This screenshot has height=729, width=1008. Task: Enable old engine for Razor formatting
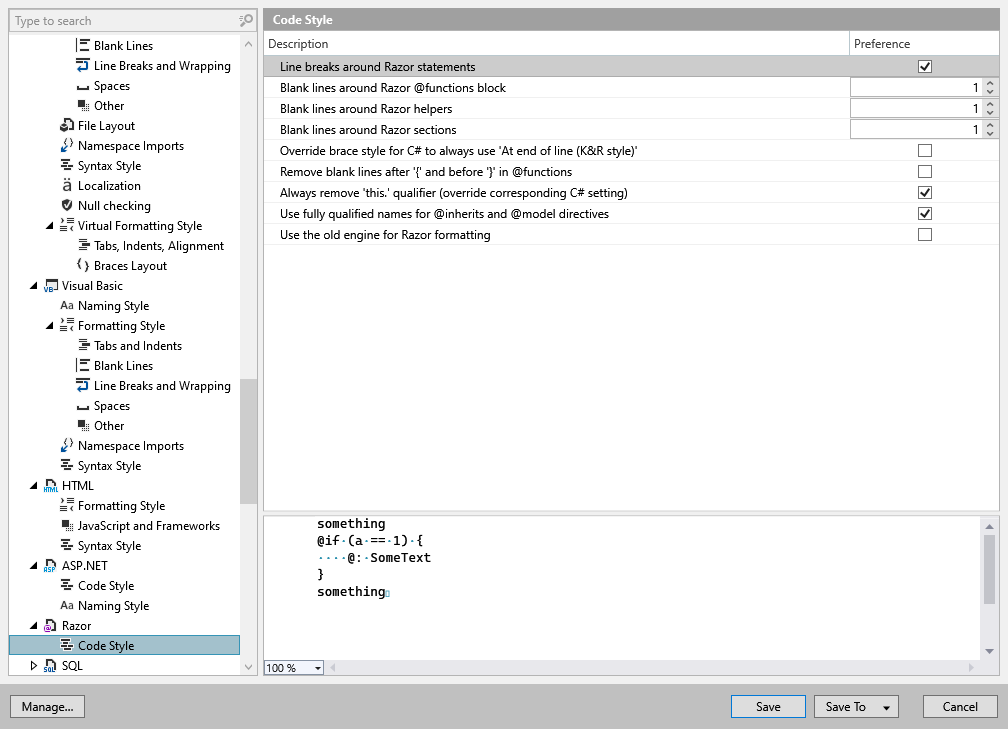[x=924, y=235]
